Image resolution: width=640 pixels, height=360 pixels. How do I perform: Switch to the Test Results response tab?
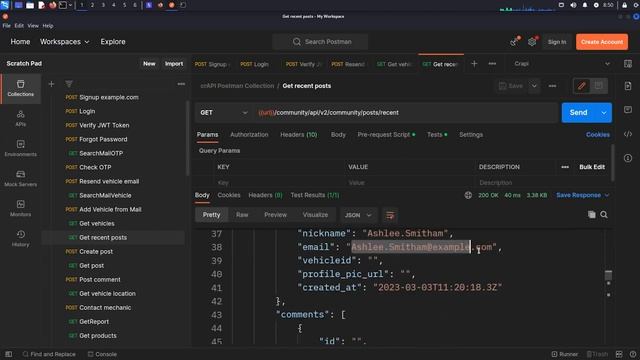click(315, 195)
